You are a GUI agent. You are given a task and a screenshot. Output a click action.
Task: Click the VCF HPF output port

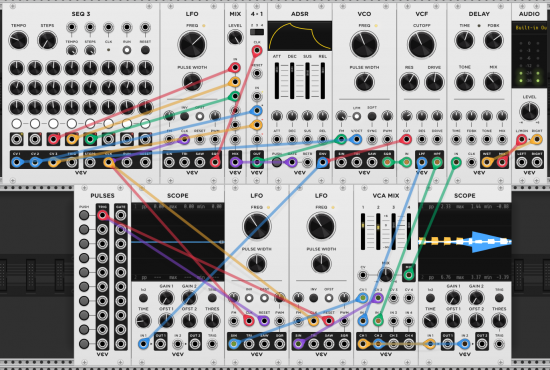pos(437,162)
